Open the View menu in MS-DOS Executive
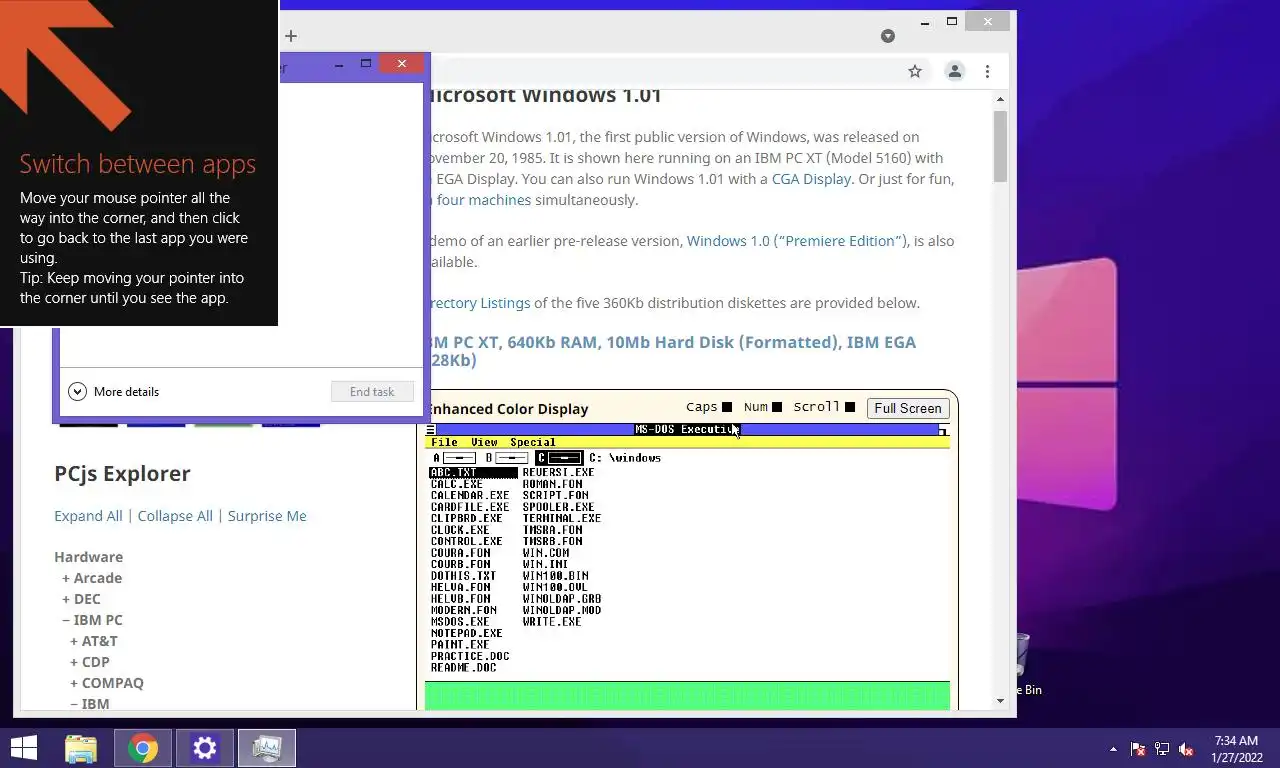The height and width of the screenshot is (768, 1280). click(x=484, y=442)
